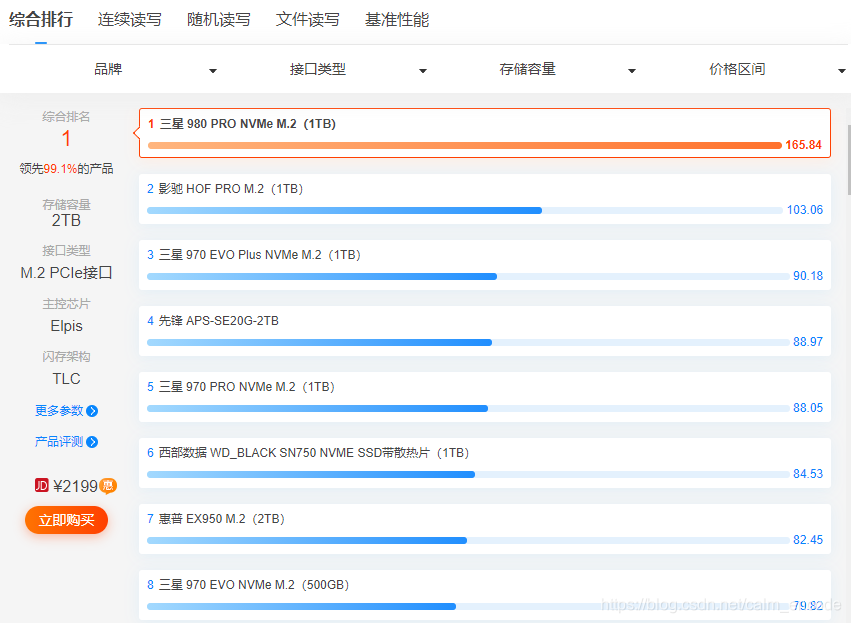
Task: Click the 88.05 score value
Action: pyautogui.click(x=808, y=408)
